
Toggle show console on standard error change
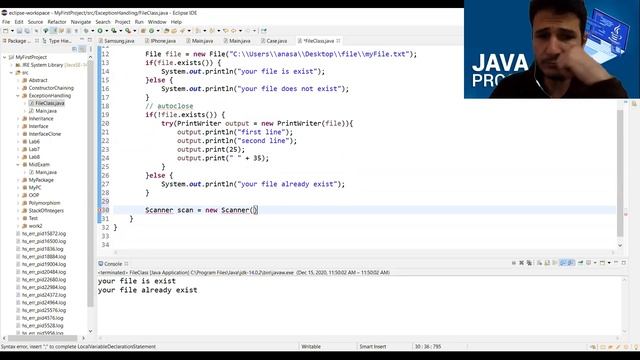click(570, 263)
